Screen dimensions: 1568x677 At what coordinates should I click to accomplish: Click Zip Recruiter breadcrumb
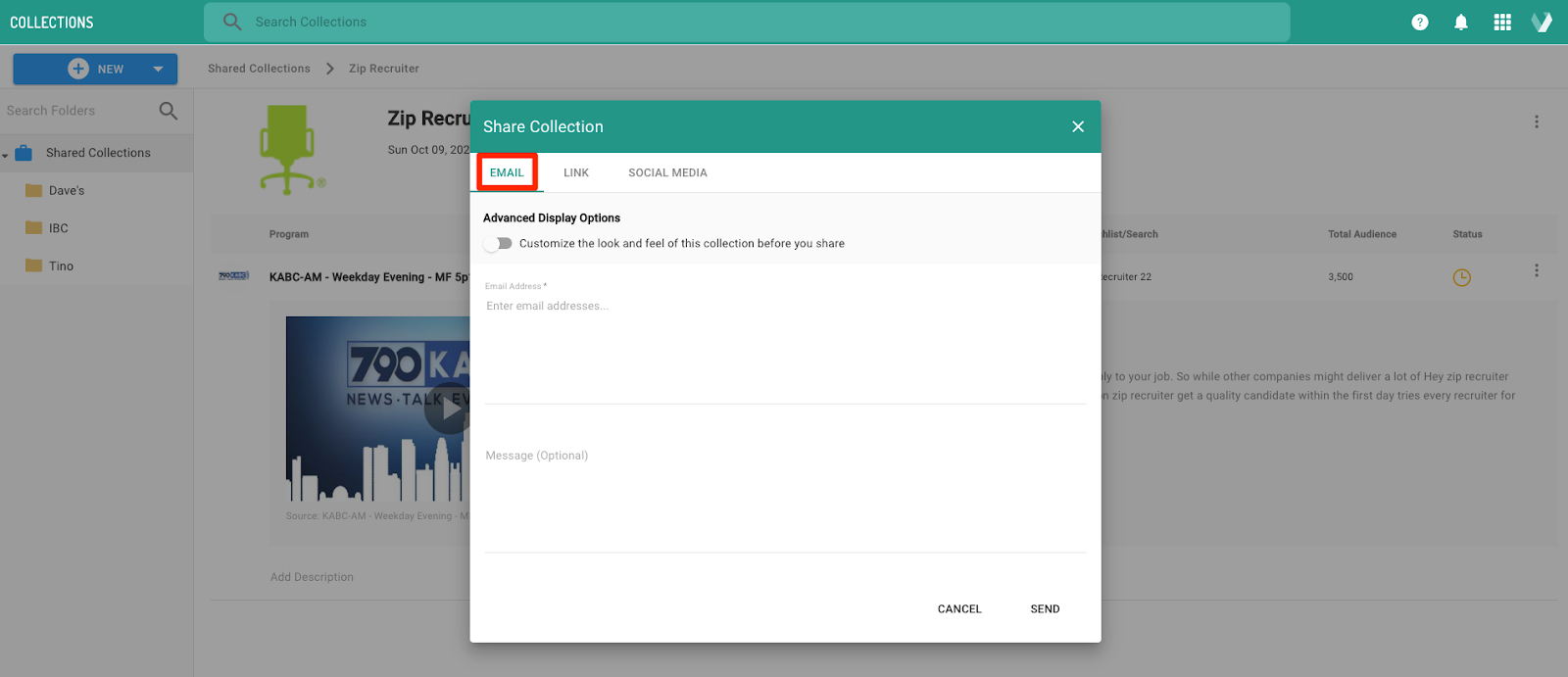(x=384, y=69)
